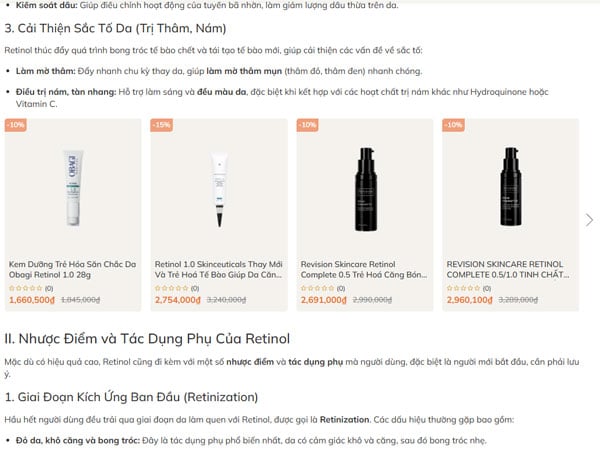Open the Obagi Retinol 1.0 tube image
The height and width of the screenshot is (452, 600).
(73, 187)
